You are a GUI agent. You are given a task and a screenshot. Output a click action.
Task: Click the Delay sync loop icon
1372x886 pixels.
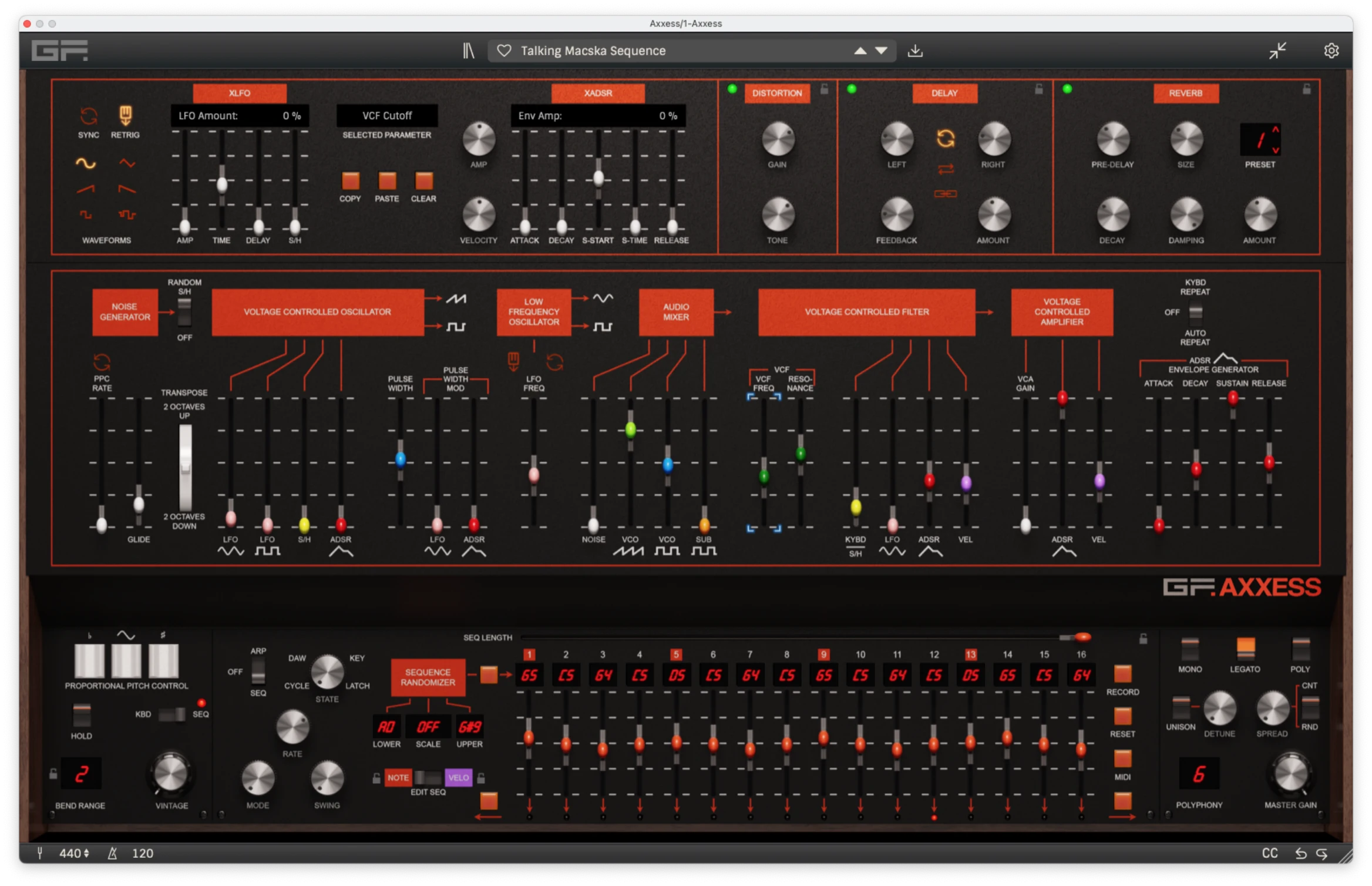(x=945, y=139)
